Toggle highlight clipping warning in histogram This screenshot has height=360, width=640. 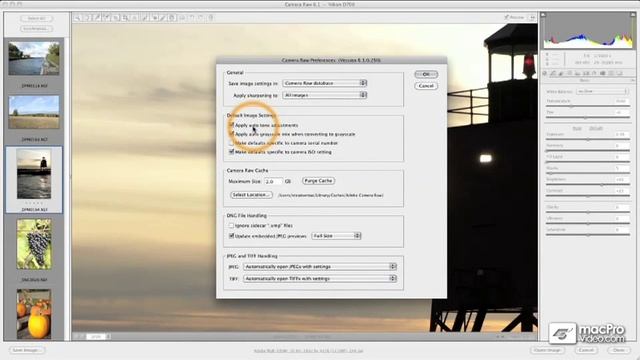[633, 15]
